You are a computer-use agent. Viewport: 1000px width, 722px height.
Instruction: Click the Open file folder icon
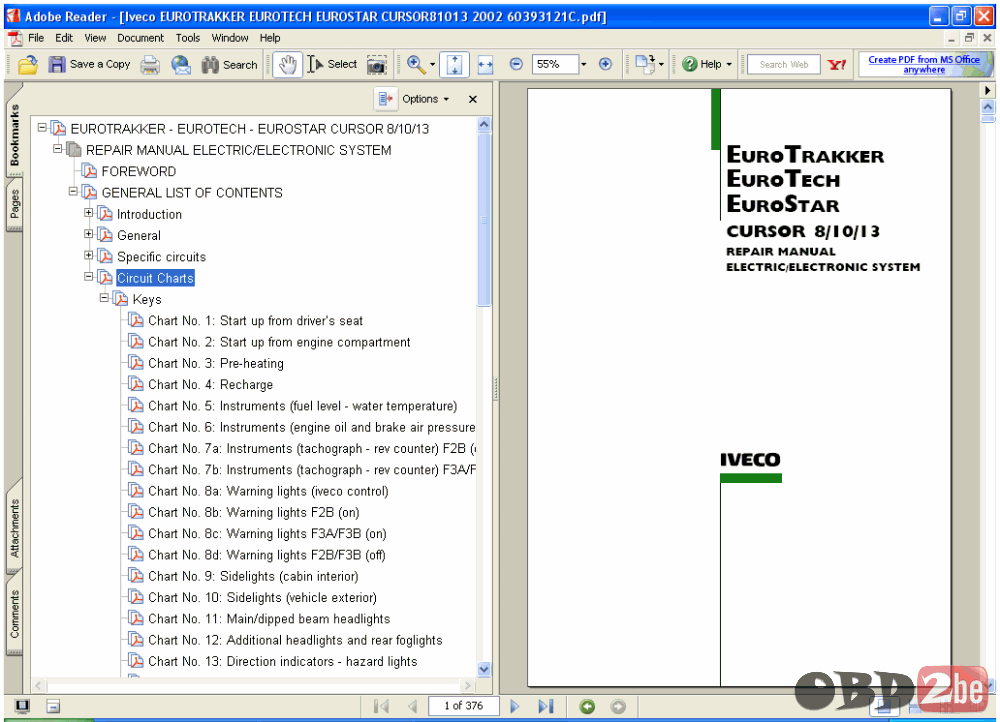28,64
